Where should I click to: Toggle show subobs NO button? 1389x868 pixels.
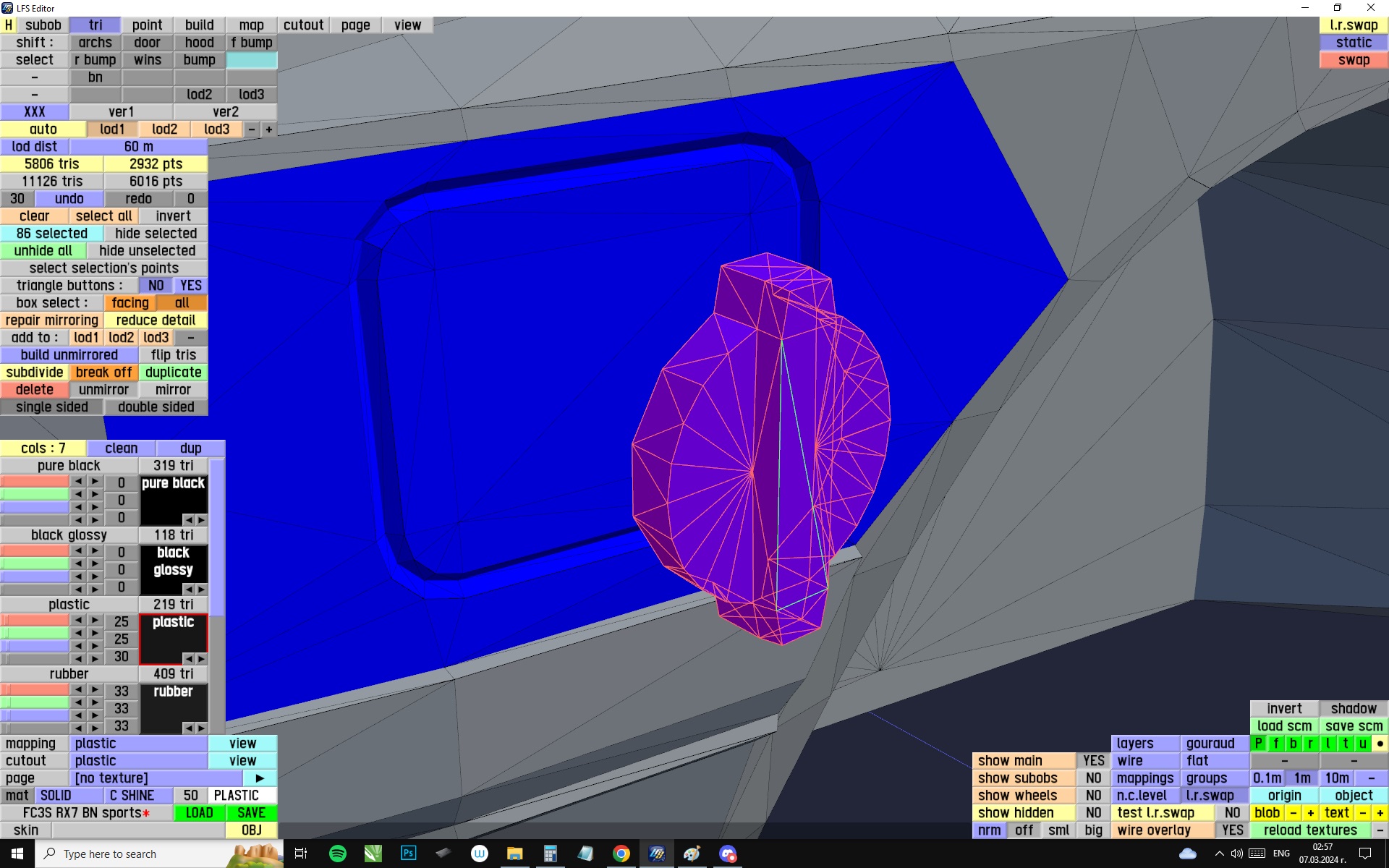(x=1093, y=778)
